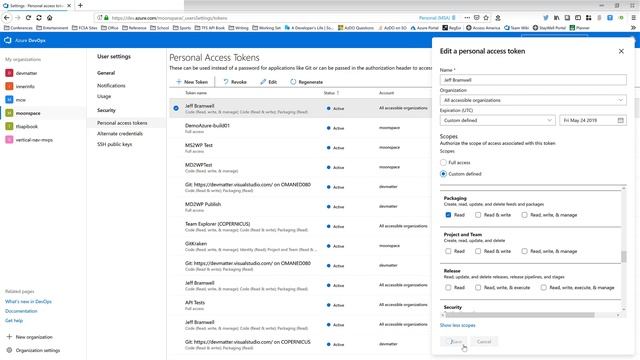Viewport: 640px width, 360px height.
Task: Open Usage settings
Action: coord(104,96)
